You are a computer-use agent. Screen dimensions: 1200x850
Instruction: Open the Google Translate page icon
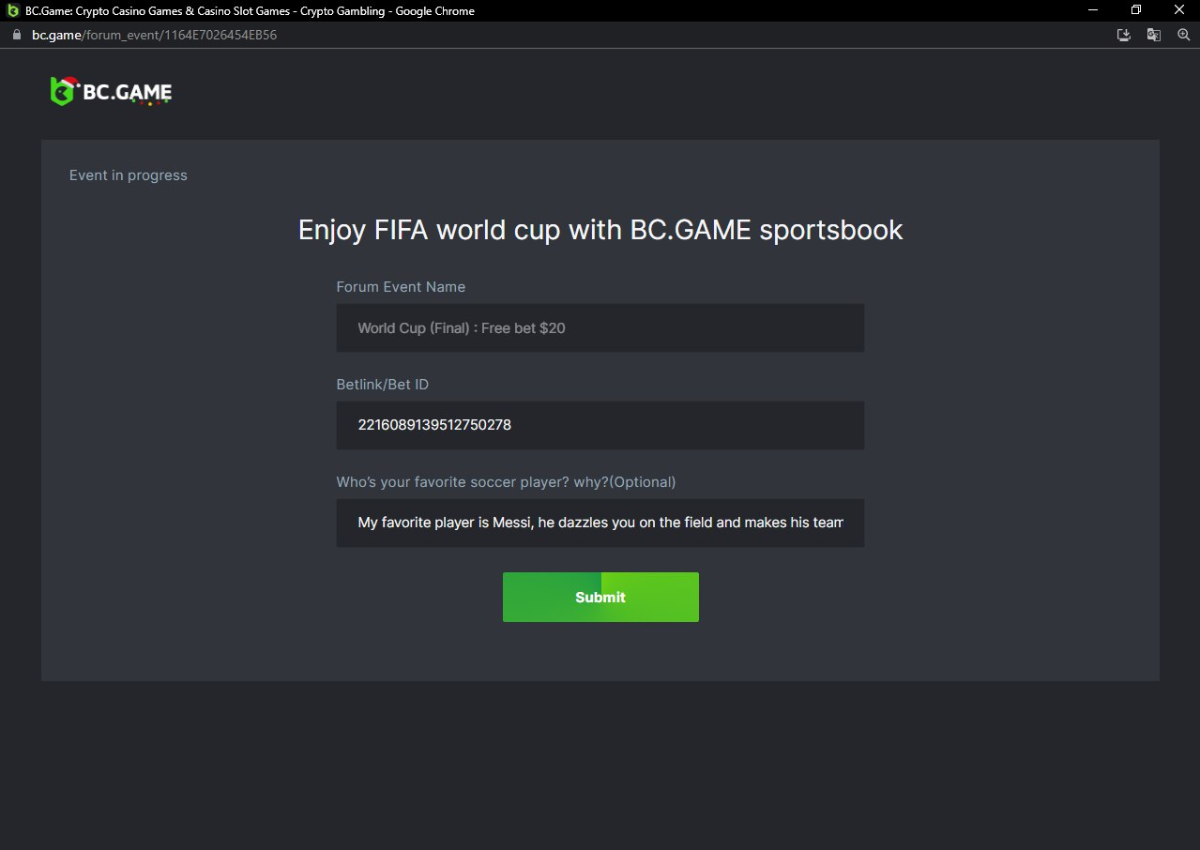pyautogui.click(x=1153, y=35)
